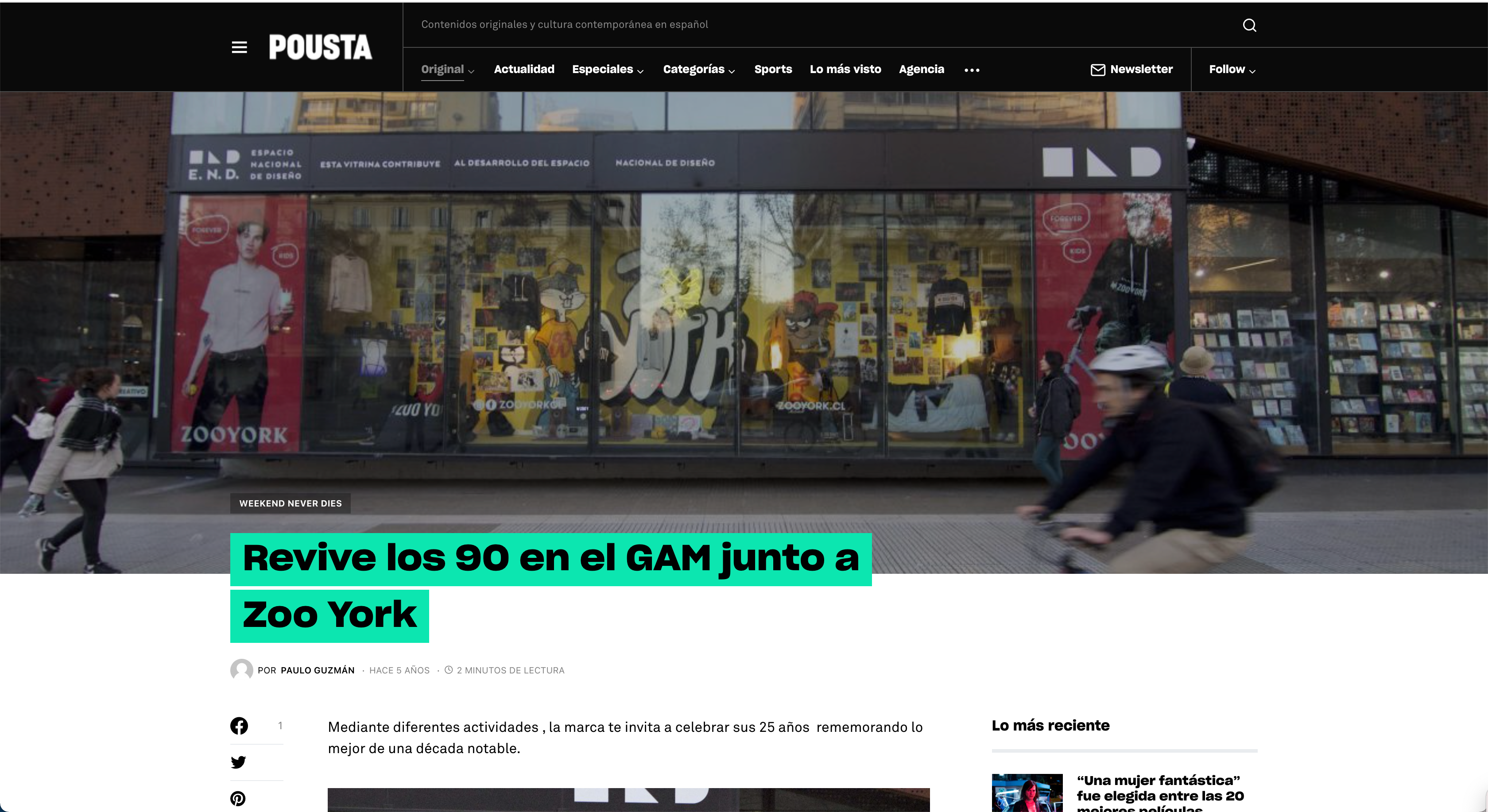The image size is (1488, 812).
Task: Open the Sports menu item
Action: pyautogui.click(x=773, y=70)
